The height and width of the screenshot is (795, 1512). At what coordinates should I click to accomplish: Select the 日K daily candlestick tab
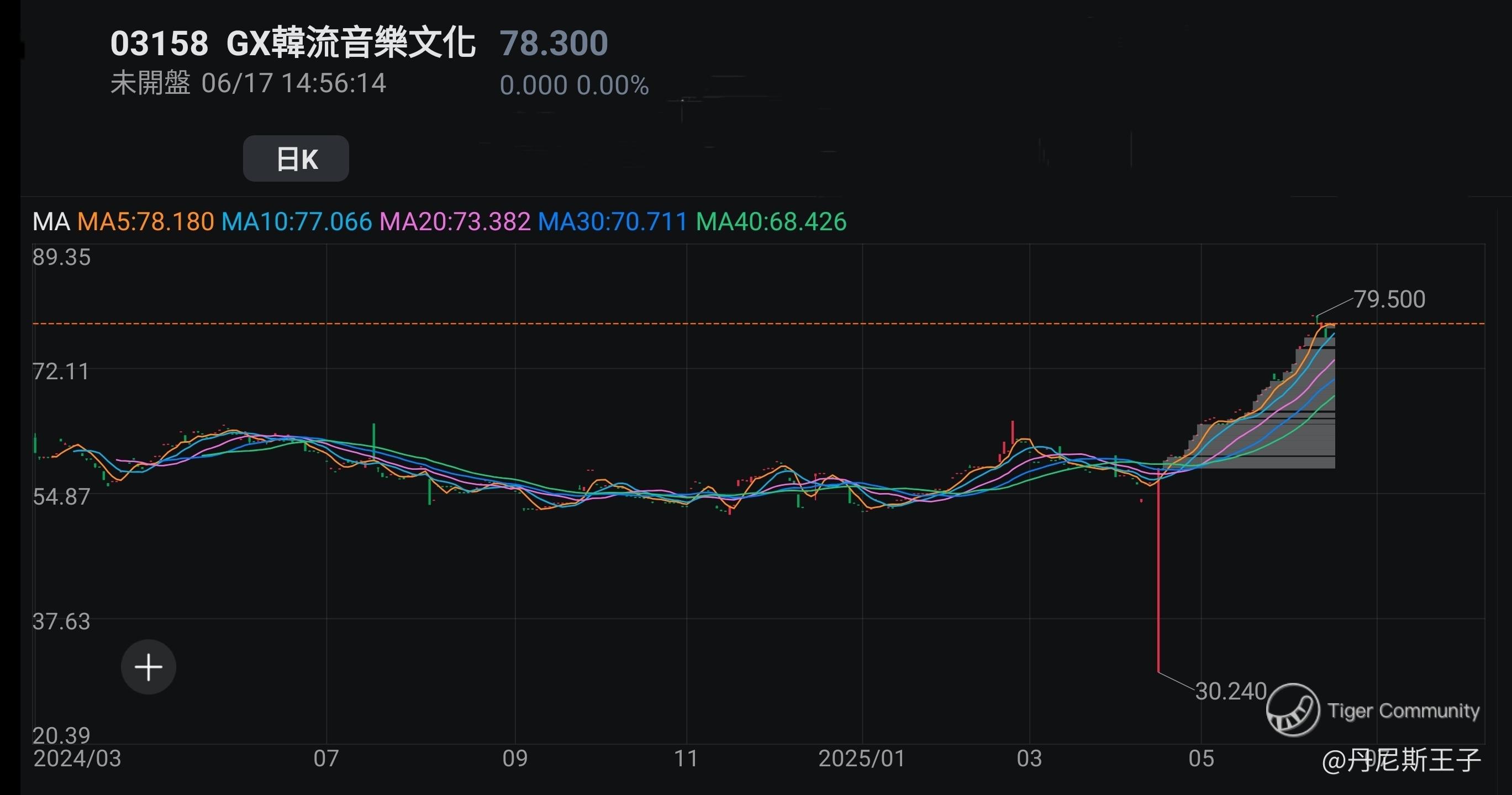click(296, 158)
